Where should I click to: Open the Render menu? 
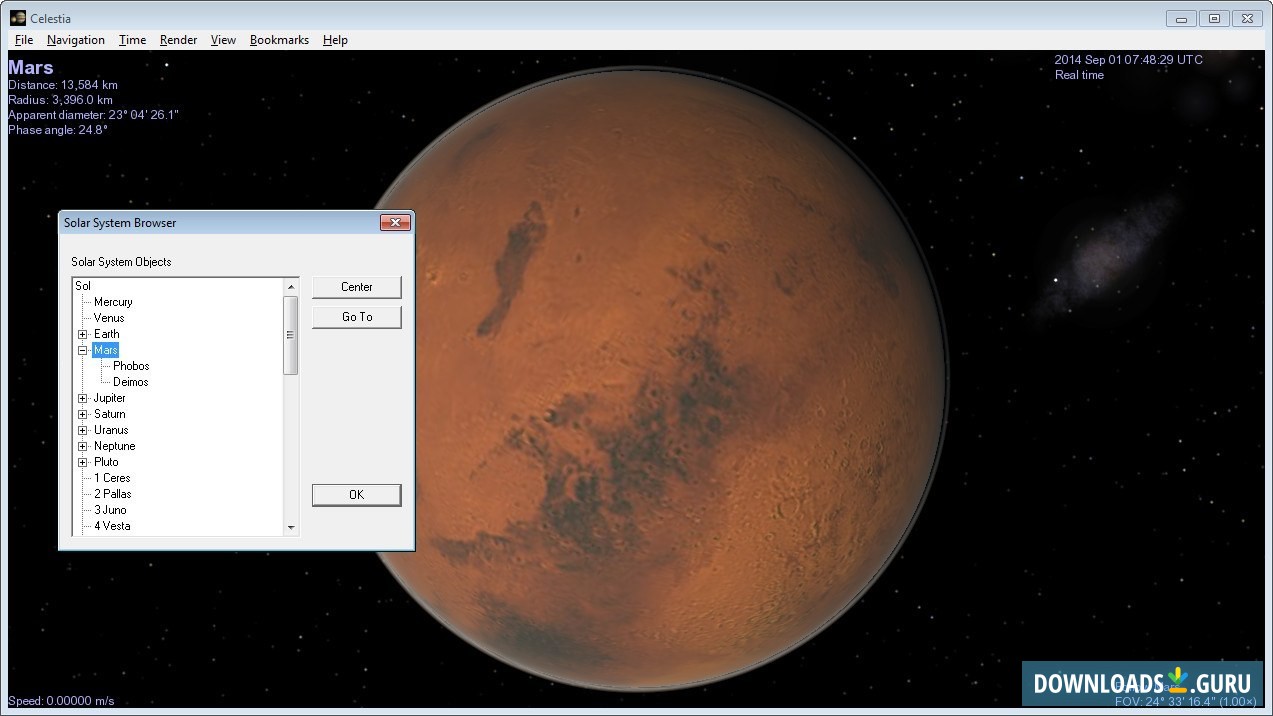tap(178, 39)
